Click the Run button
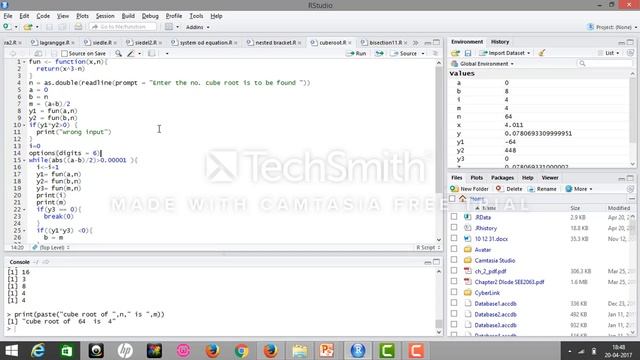Screen dimensions: 640x360 coord(356,53)
